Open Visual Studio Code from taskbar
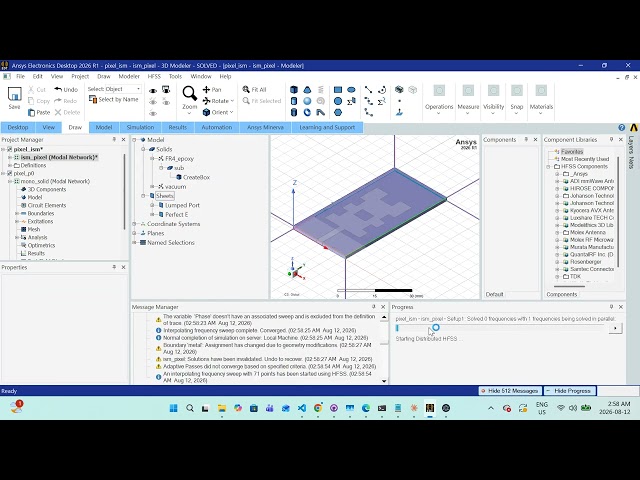The width and height of the screenshot is (640, 480). click(x=302, y=408)
